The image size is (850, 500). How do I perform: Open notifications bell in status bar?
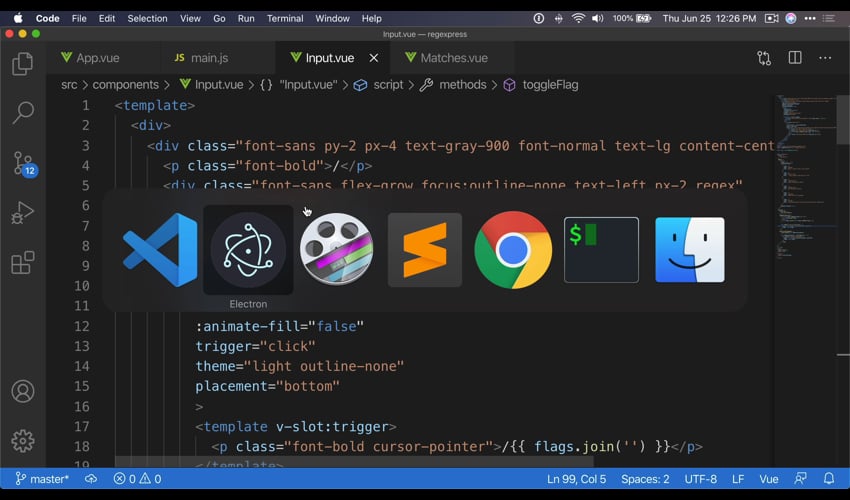(829, 478)
